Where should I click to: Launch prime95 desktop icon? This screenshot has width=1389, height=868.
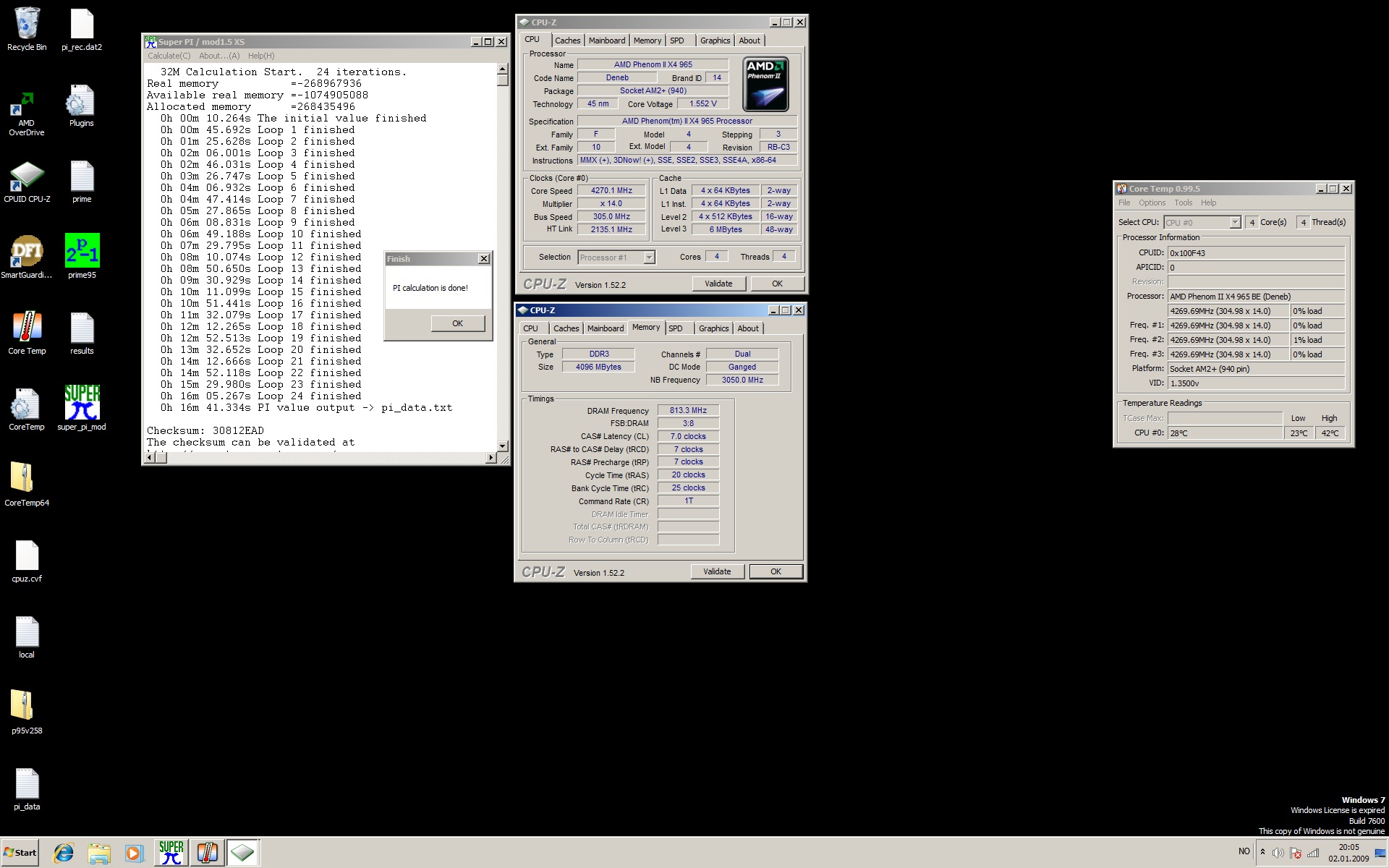pyautogui.click(x=82, y=257)
